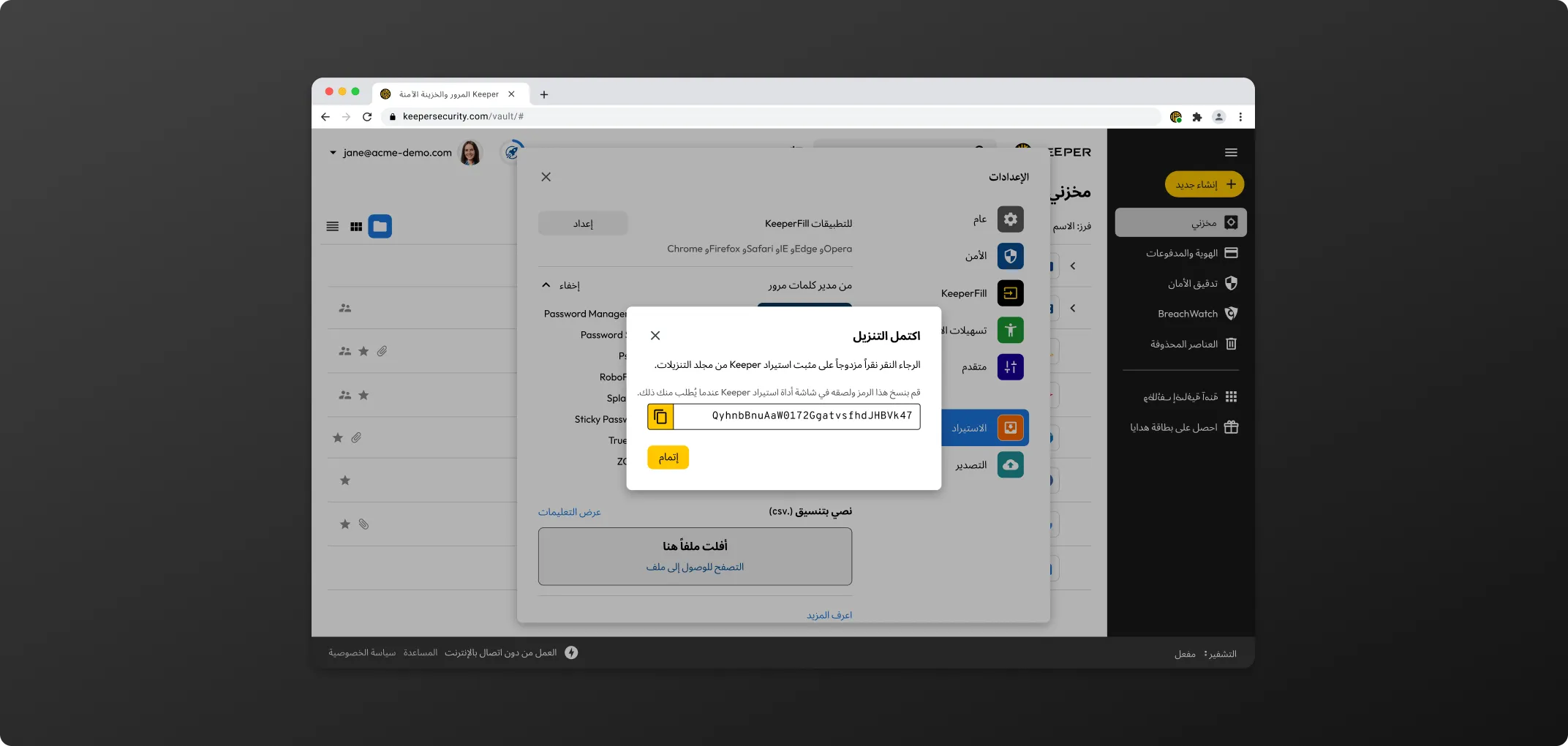Open the apps grid item in sidebar

pyautogui.click(x=1190, y=397)
